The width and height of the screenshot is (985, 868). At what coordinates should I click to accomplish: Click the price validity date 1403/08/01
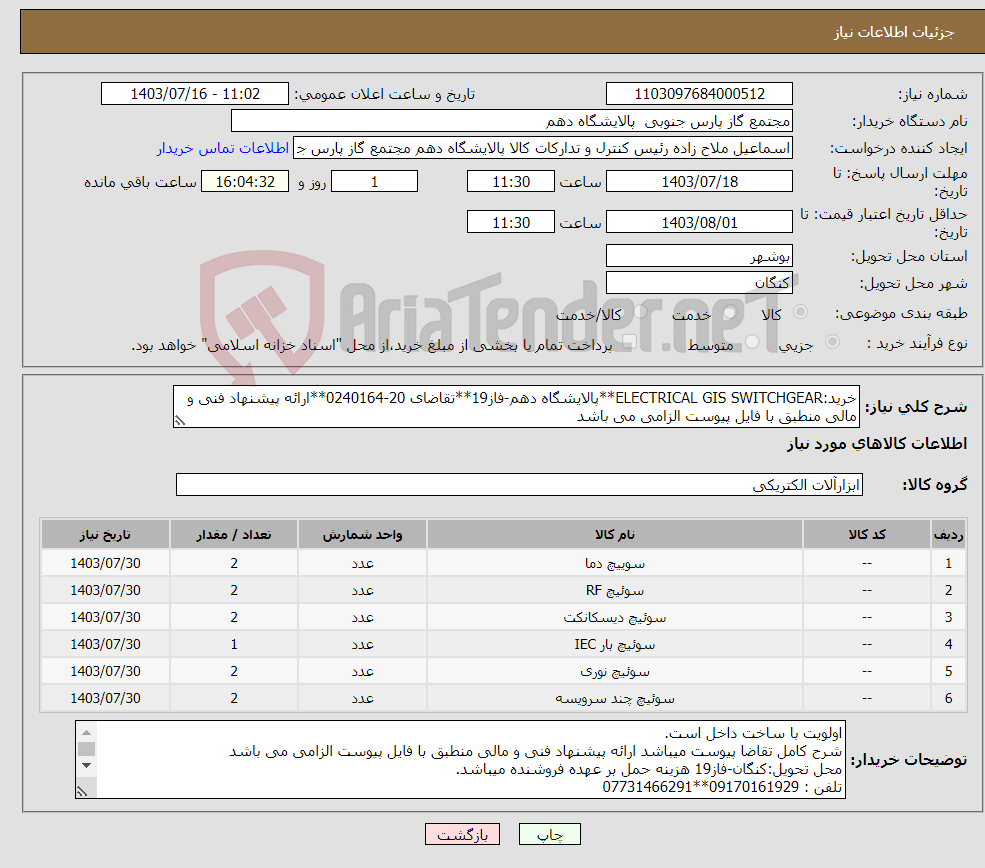[699, 222]
